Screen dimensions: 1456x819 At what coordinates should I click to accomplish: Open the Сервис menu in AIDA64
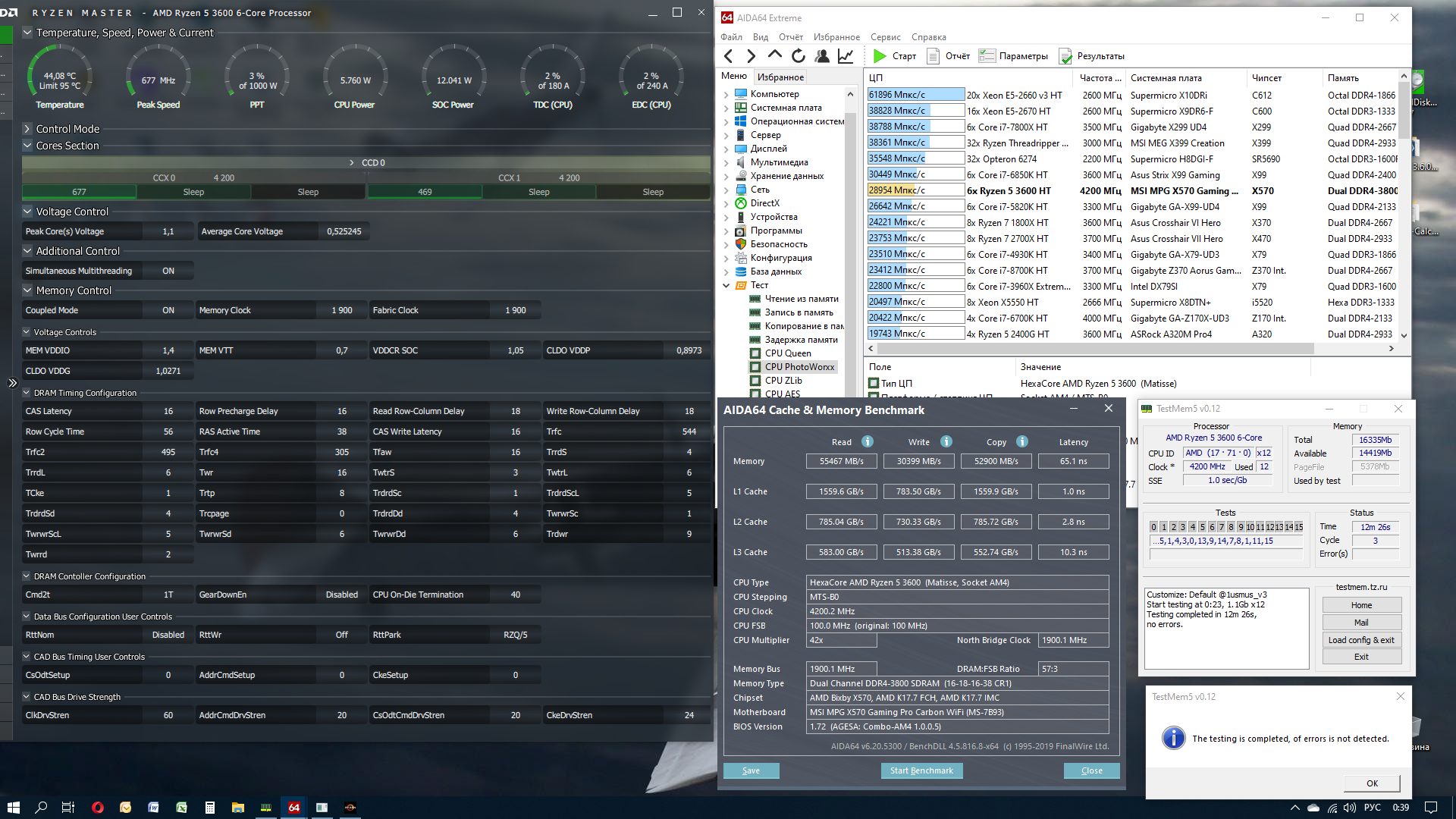click(x=885, y=37)
